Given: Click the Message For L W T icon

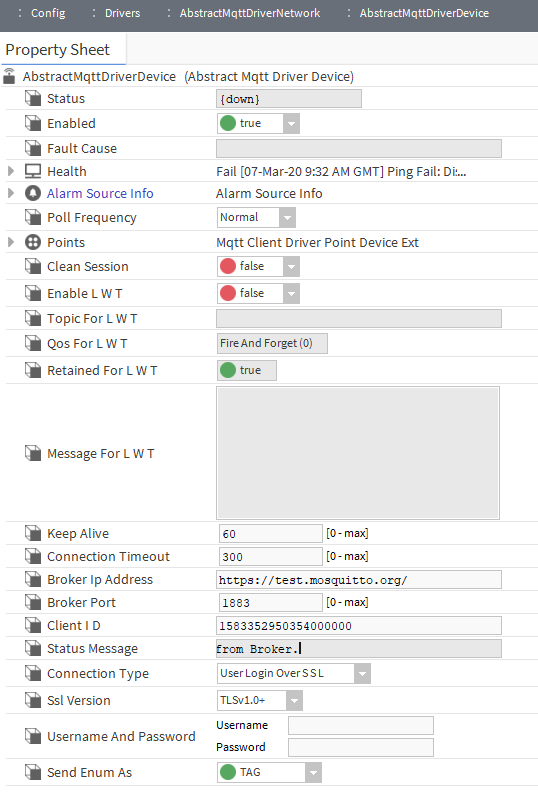Looking at the screenshot, I should coord(33,453).
